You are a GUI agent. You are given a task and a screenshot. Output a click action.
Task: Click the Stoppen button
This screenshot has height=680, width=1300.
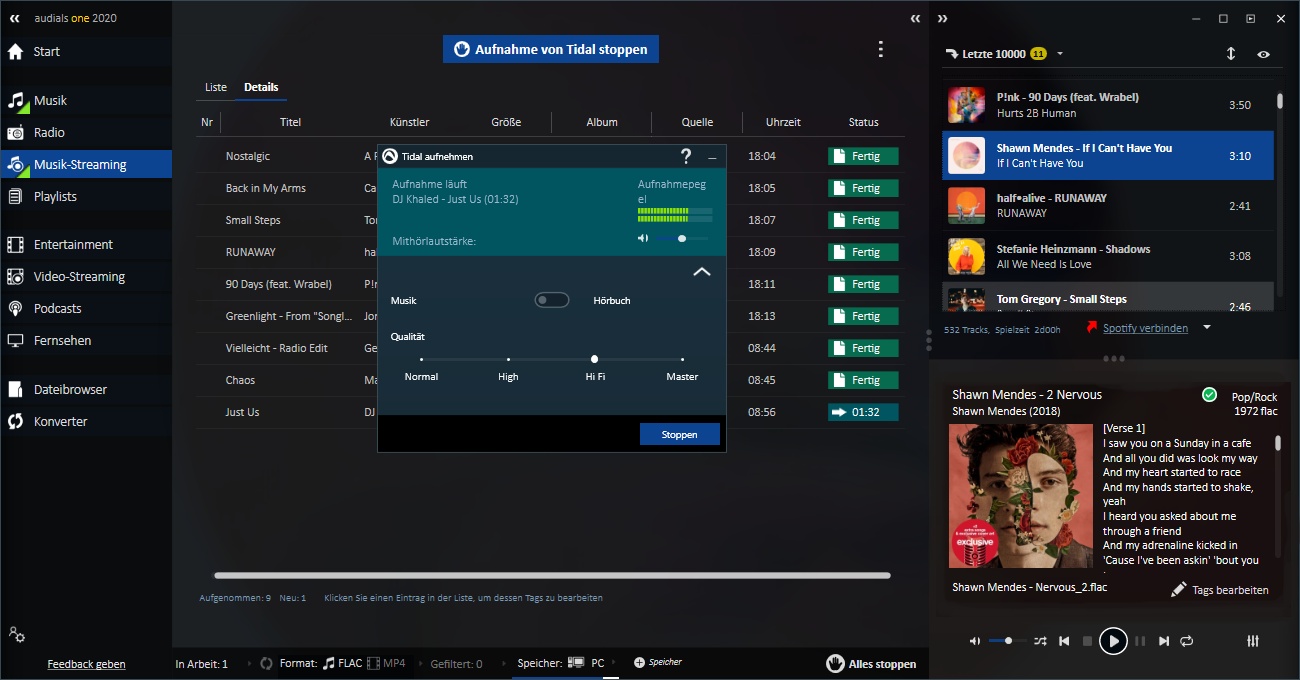coord(679,434)
